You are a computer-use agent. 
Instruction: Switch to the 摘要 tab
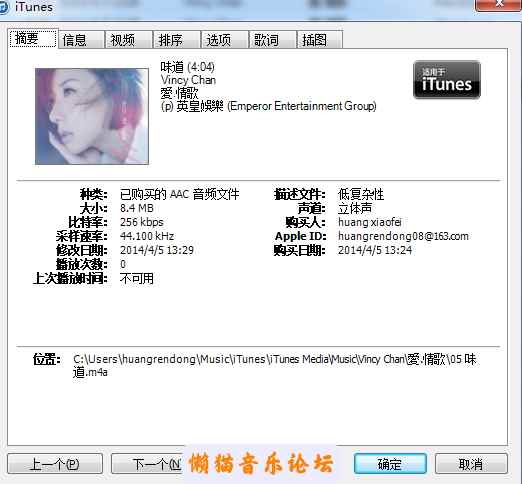pos(33,39)
